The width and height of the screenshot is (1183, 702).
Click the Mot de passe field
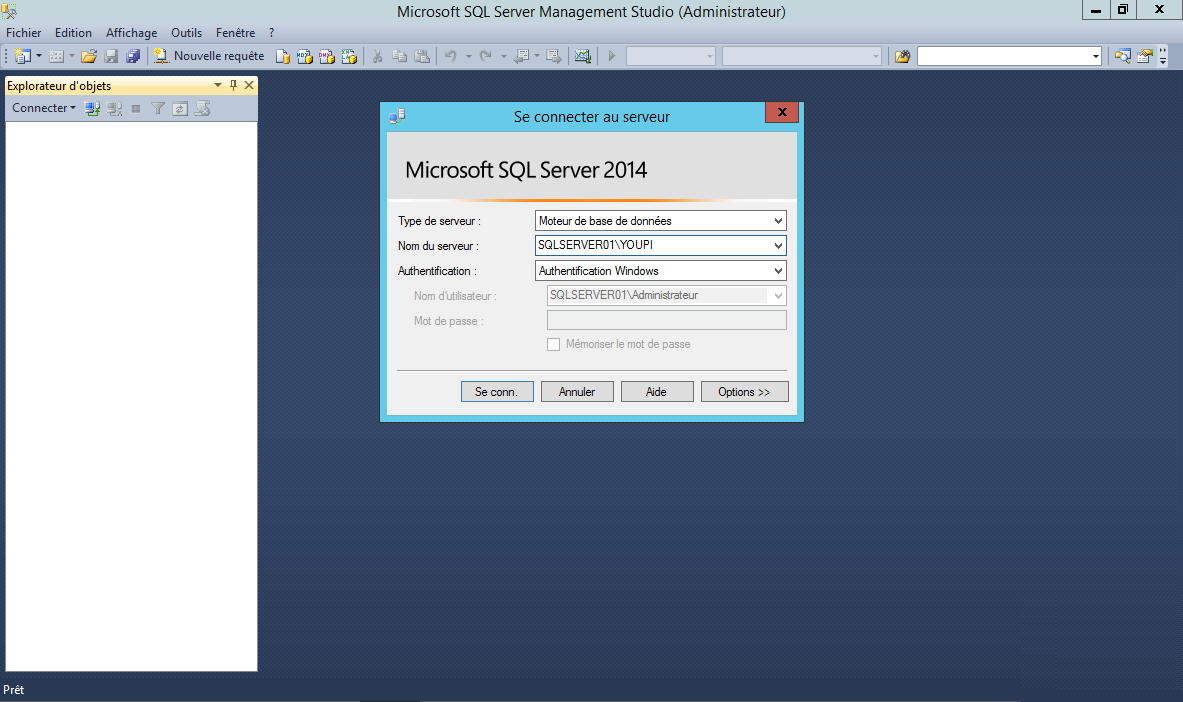[666, 320]
